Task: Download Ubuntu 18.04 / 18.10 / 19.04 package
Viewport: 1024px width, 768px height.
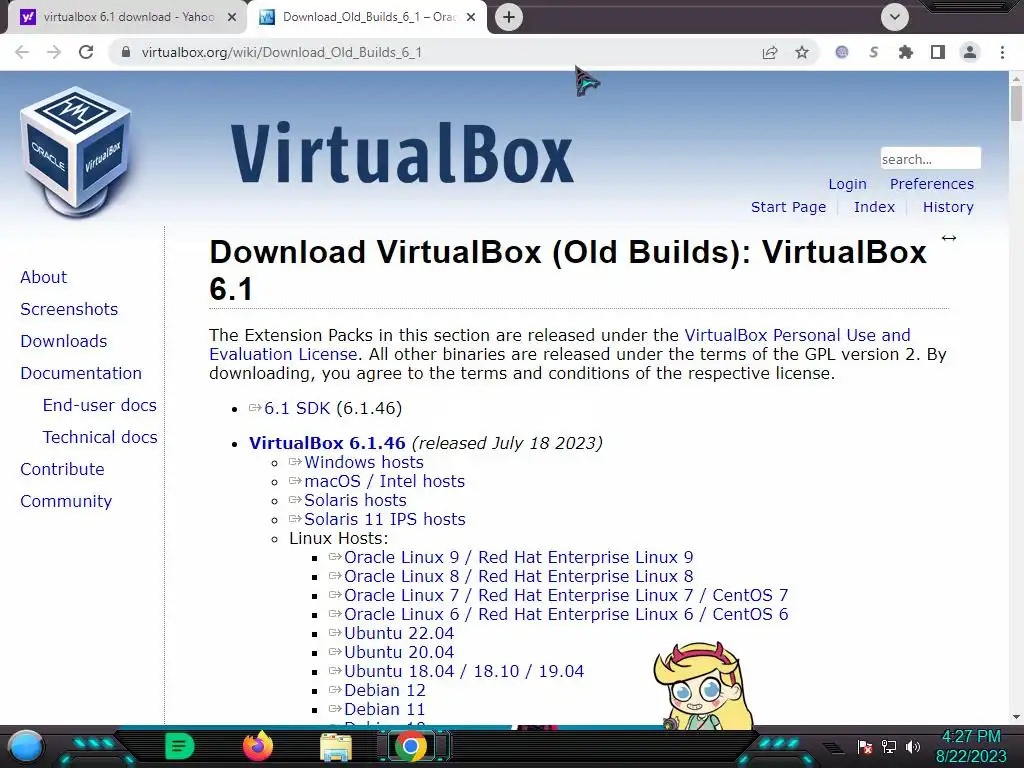Action: click(464, 671)
